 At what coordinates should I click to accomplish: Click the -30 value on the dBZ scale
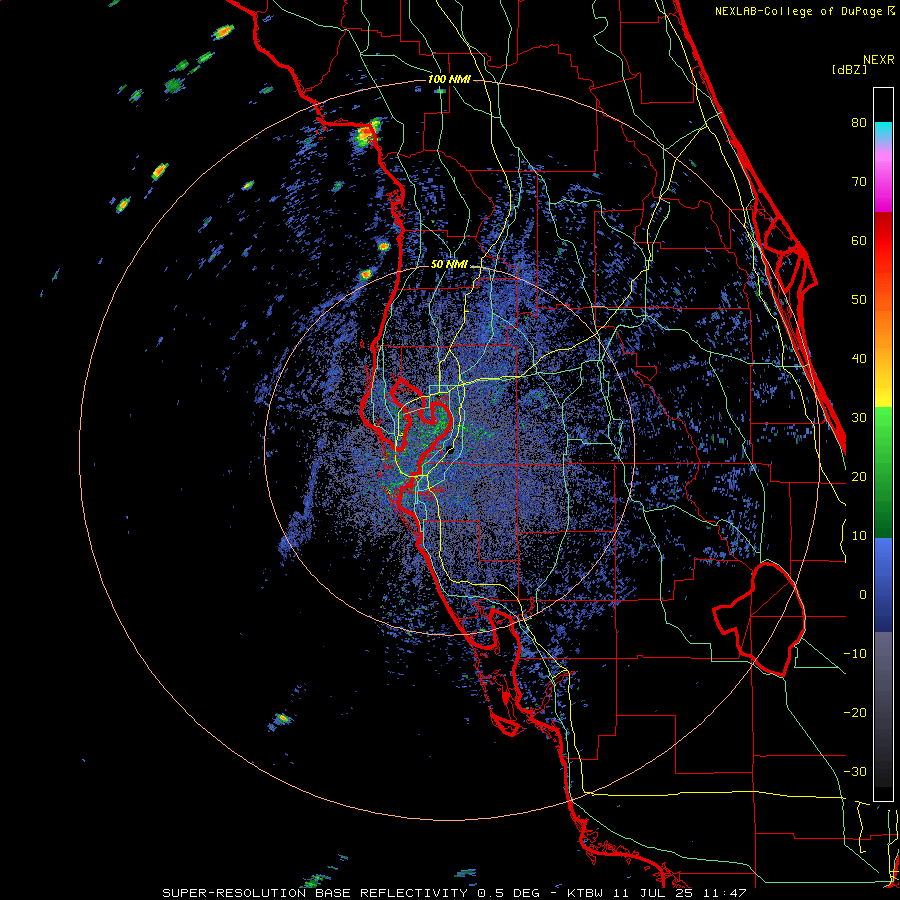pos(855,772)
